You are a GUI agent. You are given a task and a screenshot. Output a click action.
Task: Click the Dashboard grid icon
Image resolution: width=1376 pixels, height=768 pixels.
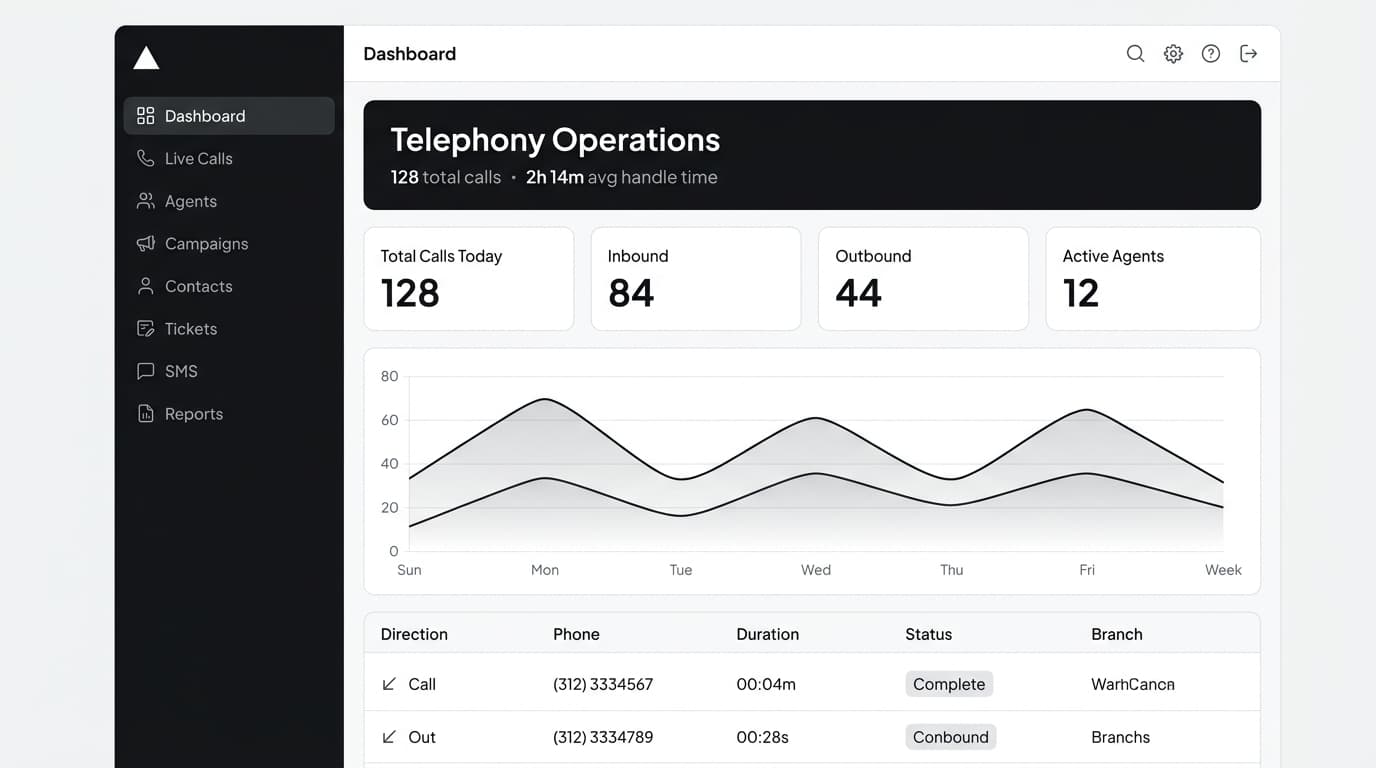pyautogui.click(x=146, y=116)
